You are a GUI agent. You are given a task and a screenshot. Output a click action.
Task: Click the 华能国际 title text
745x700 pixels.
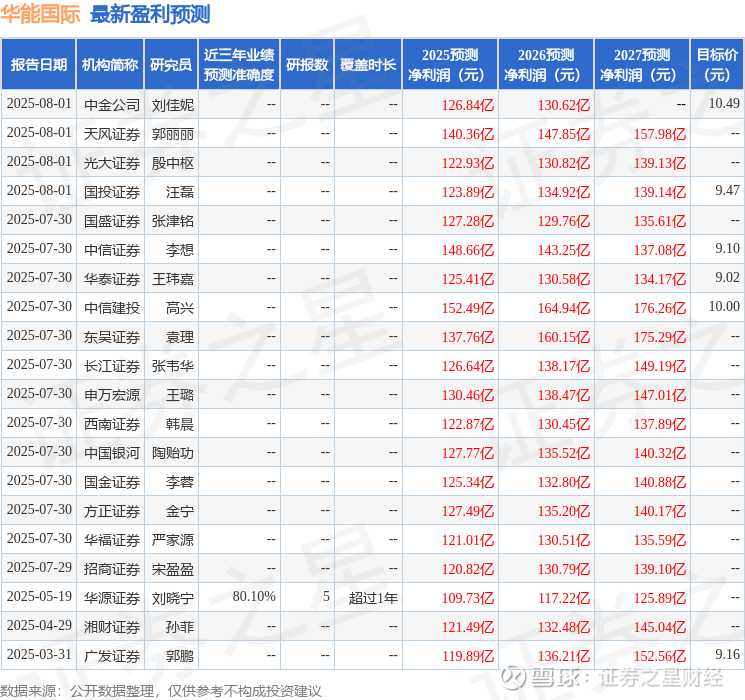41,14
